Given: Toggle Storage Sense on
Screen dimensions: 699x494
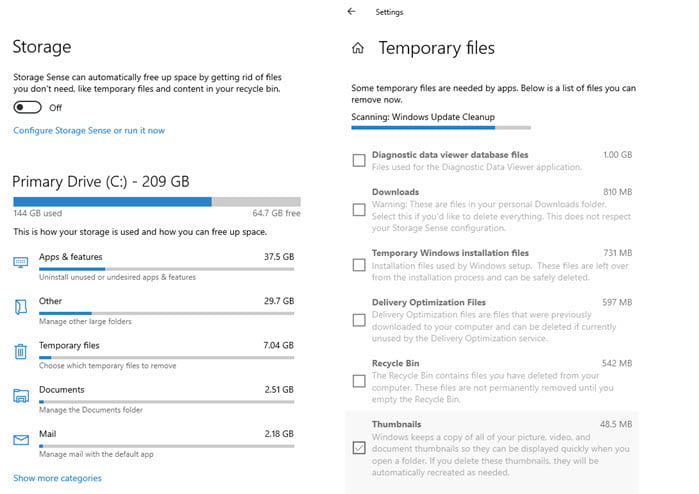Looking at the screenshot, I should coord(27,107).
